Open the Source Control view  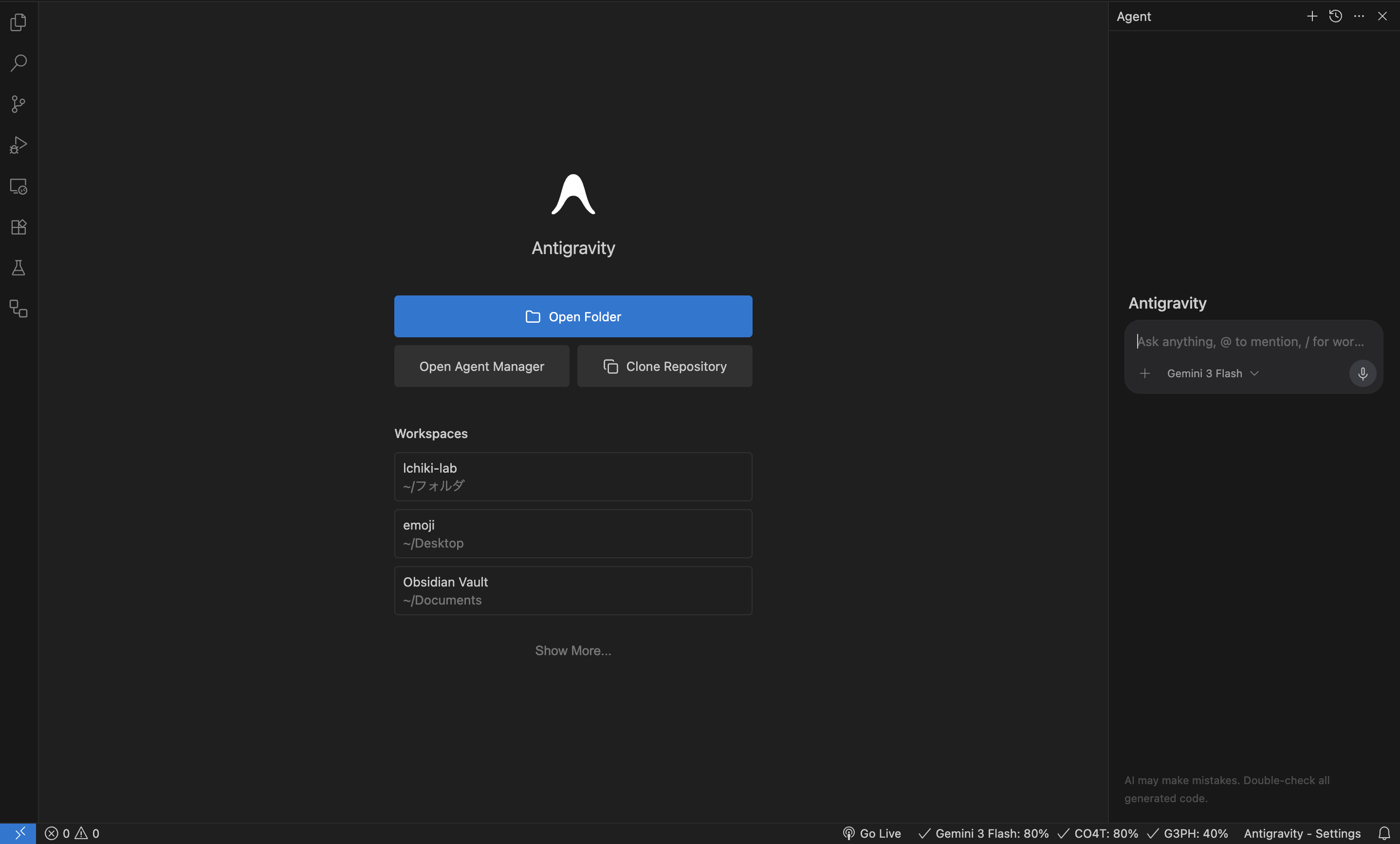tap(18, 104)
